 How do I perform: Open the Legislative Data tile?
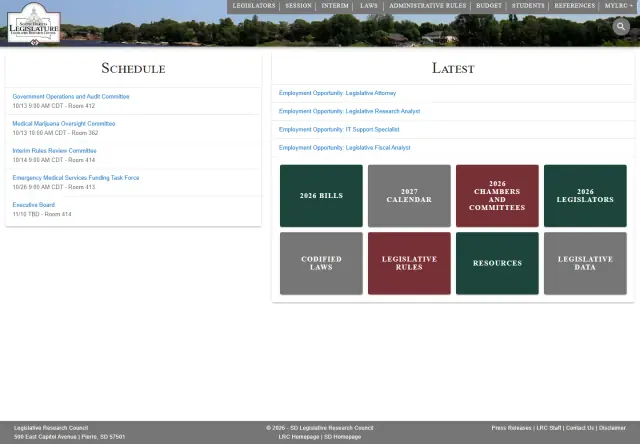tap(585, 263)
